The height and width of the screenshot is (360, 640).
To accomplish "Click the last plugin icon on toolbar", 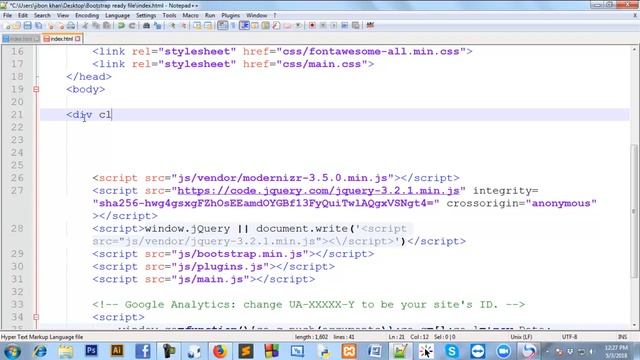I will 370,26.
